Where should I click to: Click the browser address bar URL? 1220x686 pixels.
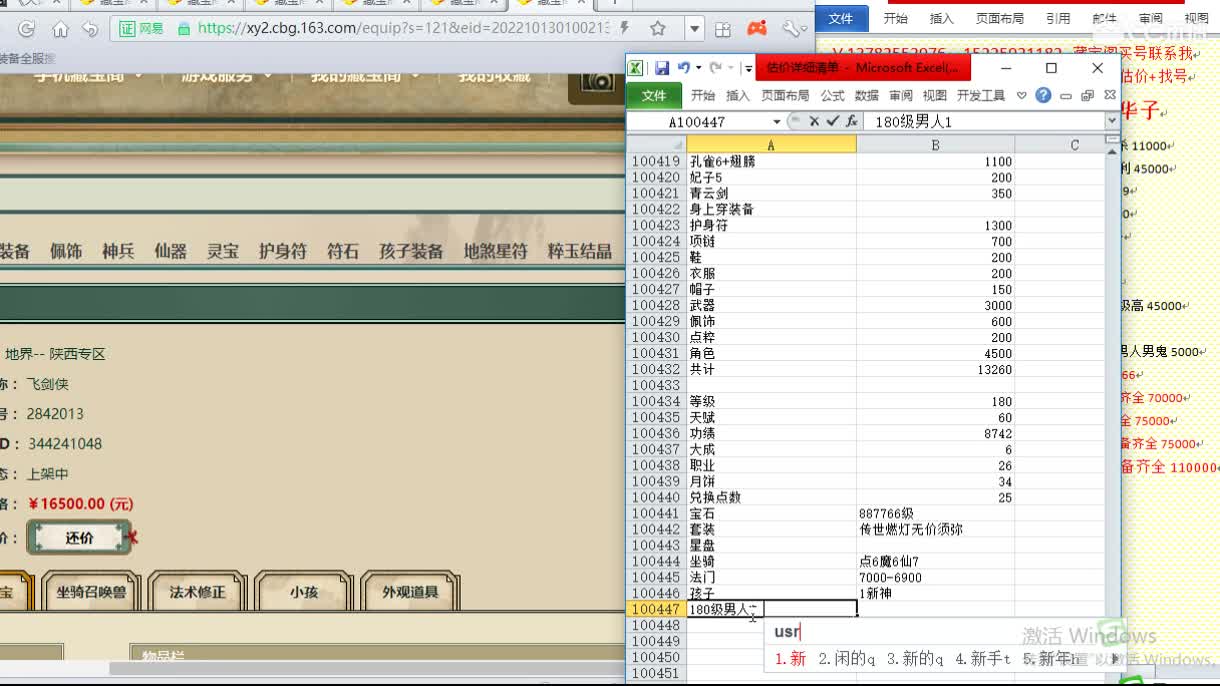pos(403,28)
